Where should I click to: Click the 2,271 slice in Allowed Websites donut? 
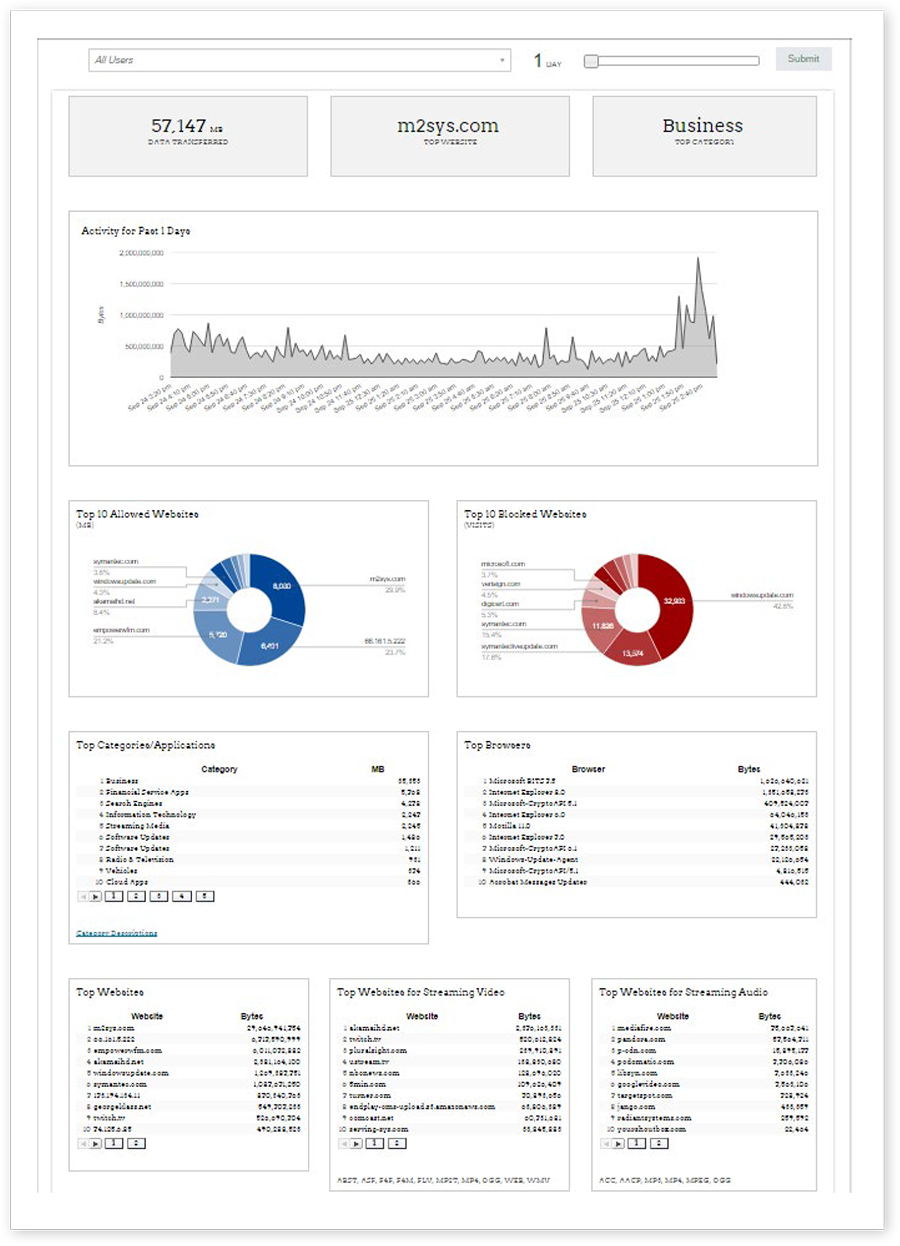click(209, 600)
